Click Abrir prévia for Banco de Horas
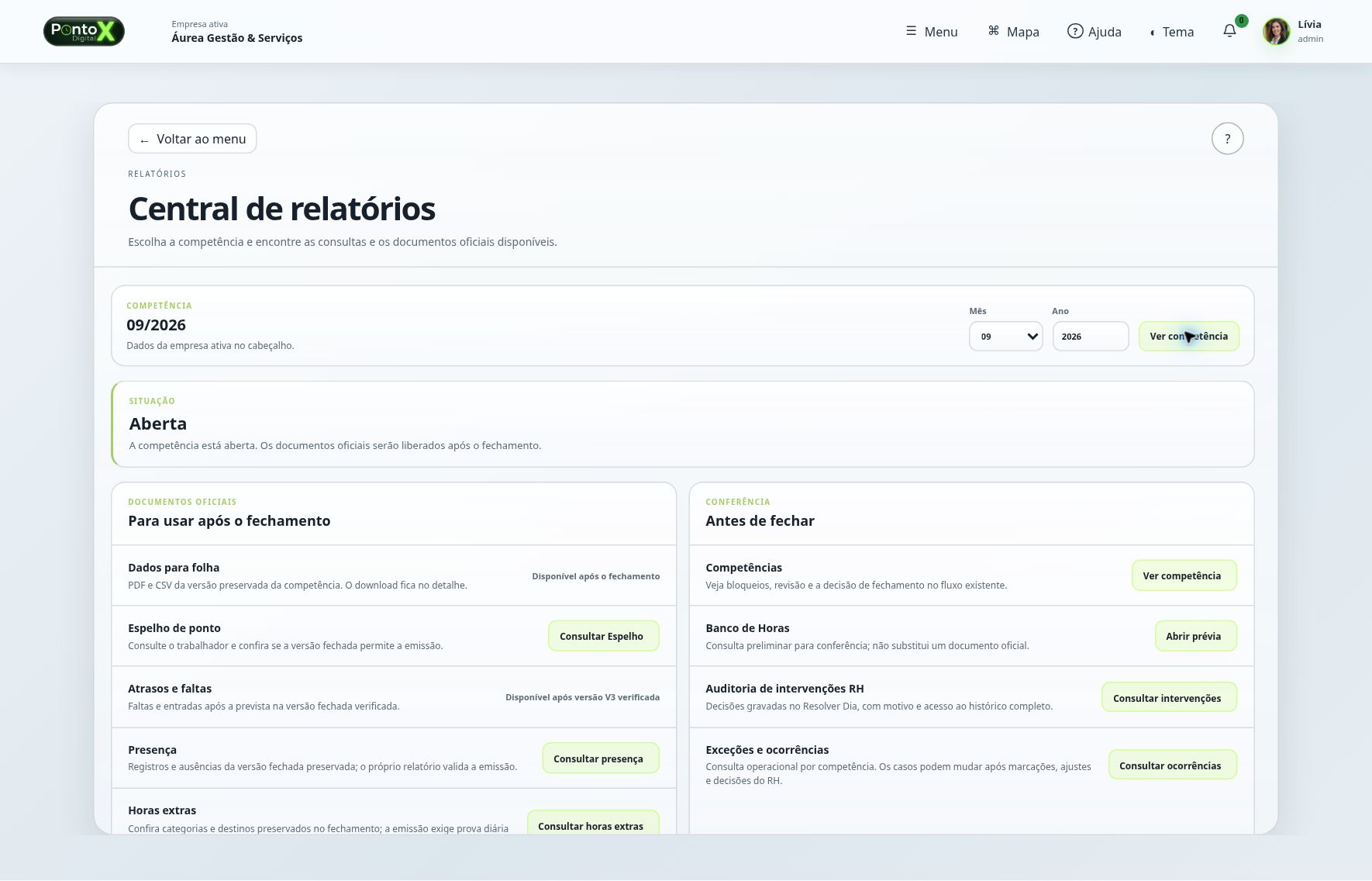 click(x=1195, y=636)
